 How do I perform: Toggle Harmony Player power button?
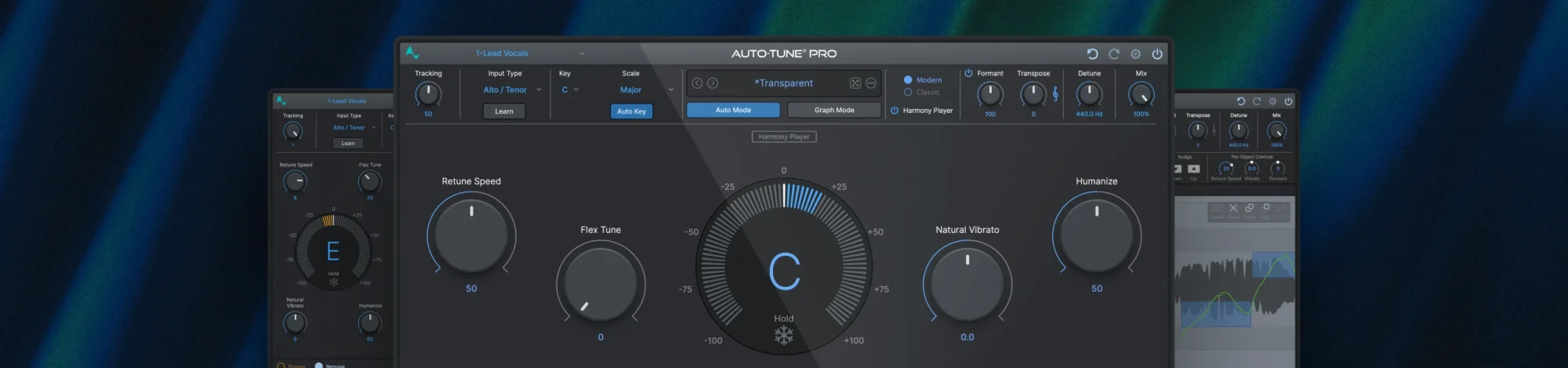[895, 111]
